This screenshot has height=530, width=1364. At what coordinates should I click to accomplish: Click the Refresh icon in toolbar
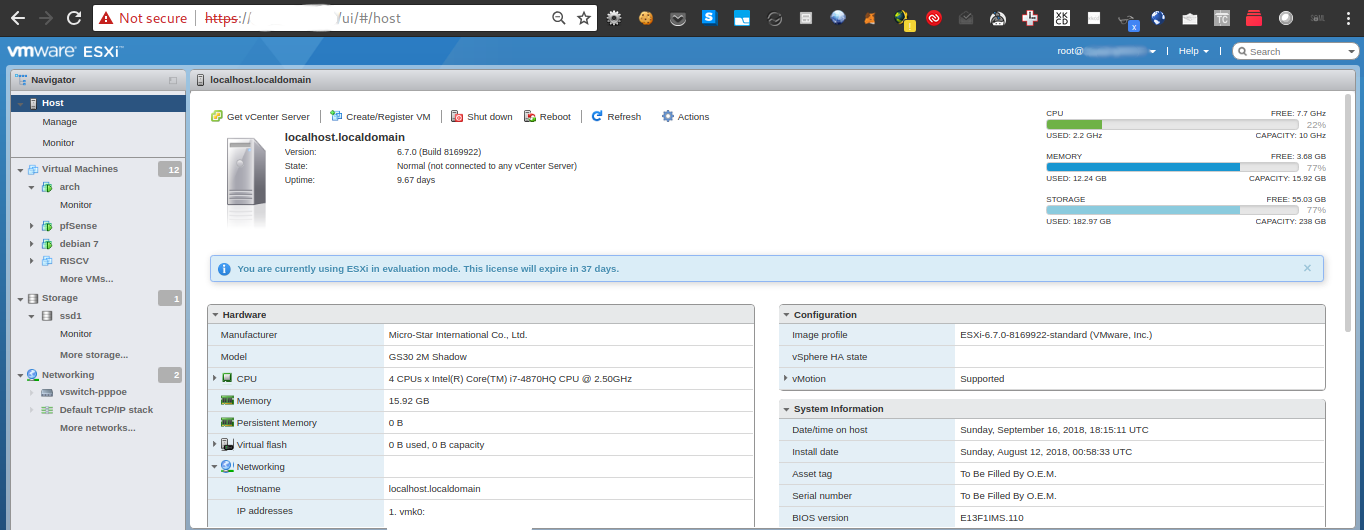pos(597,117)
